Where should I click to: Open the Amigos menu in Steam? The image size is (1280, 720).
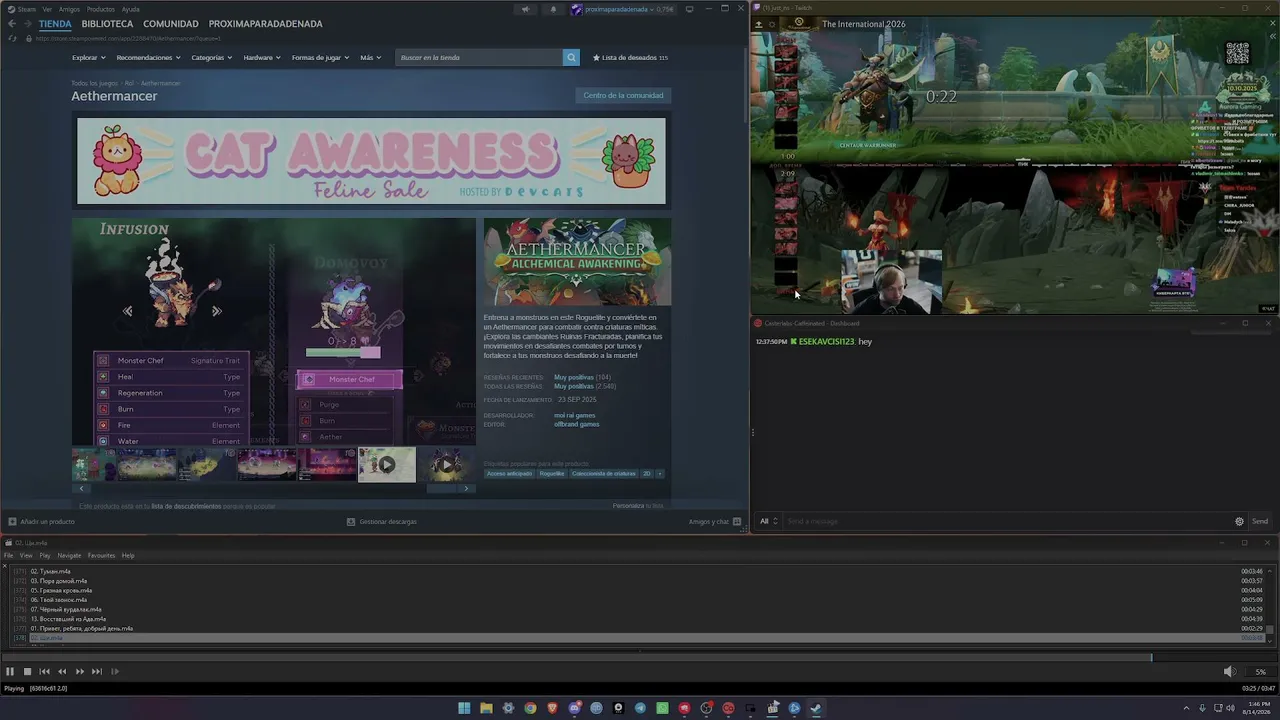click(x=69, y=9)
